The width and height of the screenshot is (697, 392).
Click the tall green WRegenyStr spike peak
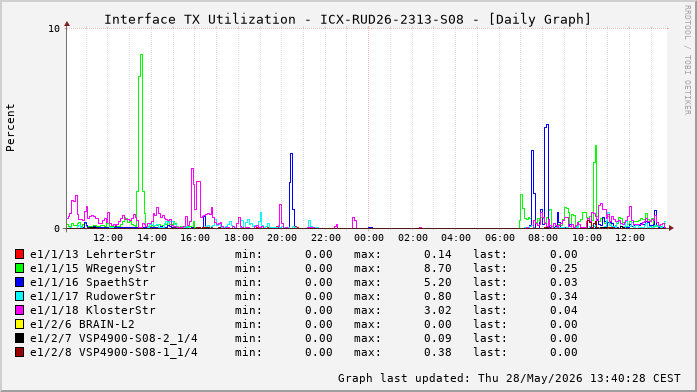tap(141, 55)
